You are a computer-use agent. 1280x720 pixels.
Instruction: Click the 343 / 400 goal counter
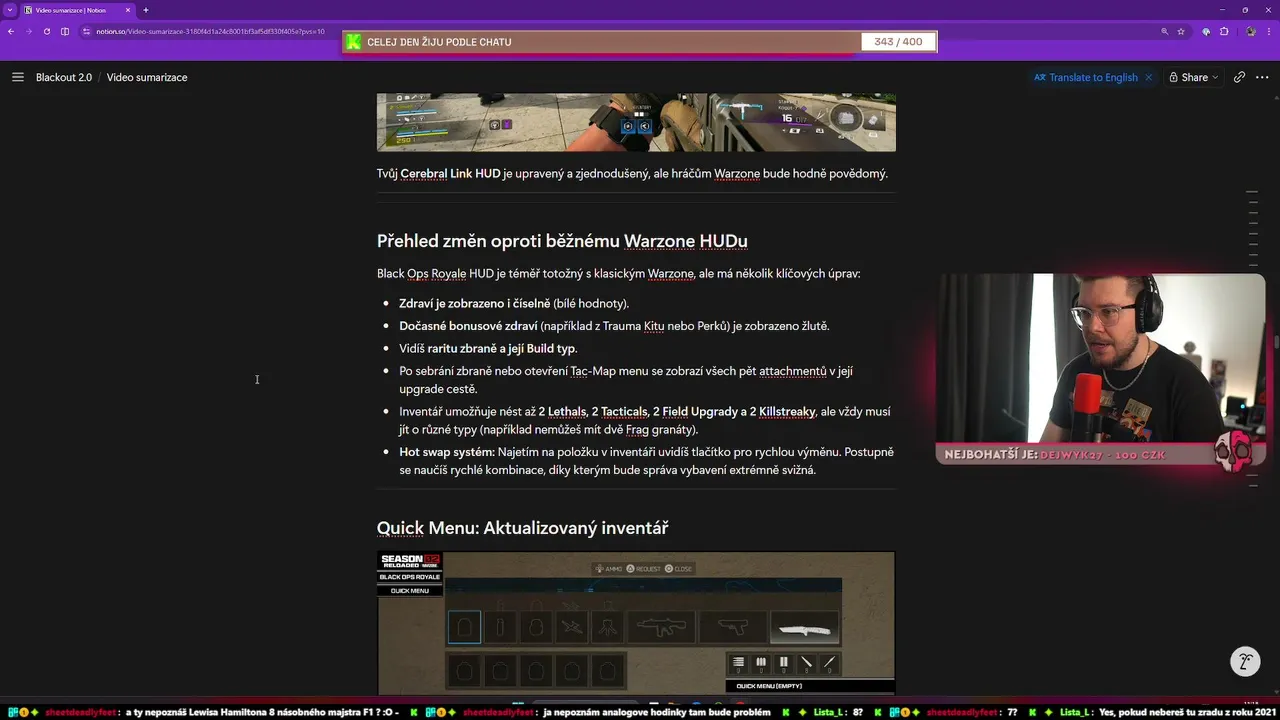click(898, 42)
